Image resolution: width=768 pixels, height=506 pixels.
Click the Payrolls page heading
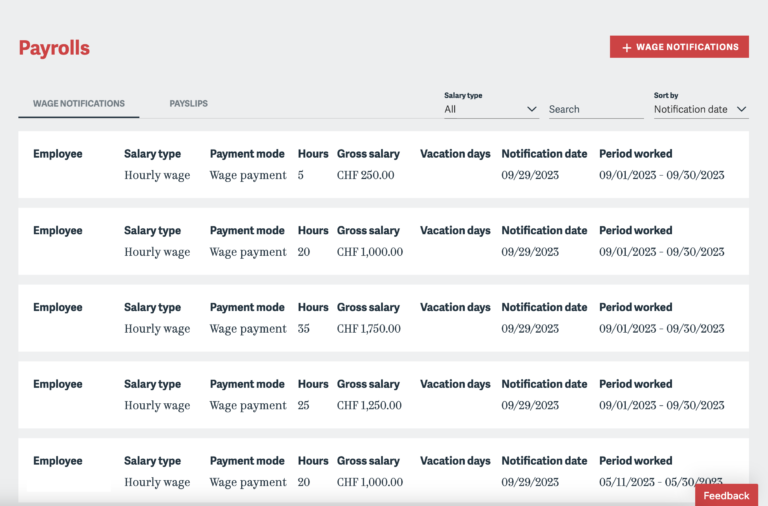pyautogui.click(x=54, y=48)
